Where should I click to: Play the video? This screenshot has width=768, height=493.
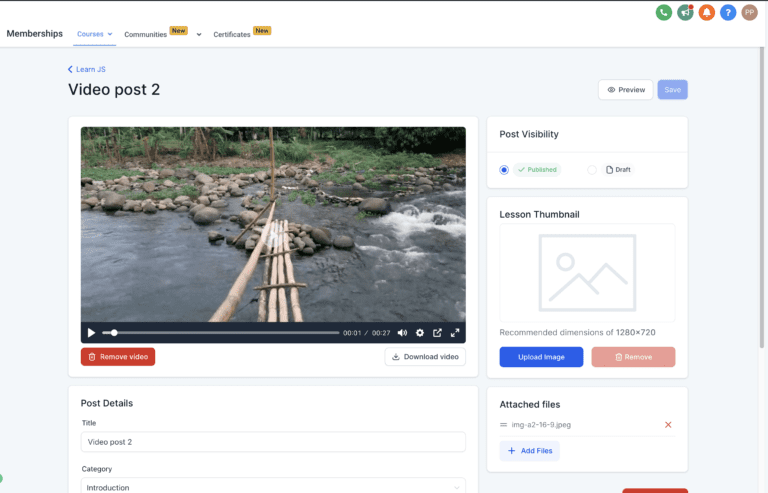pyautogui.click(x=91, y=333)
